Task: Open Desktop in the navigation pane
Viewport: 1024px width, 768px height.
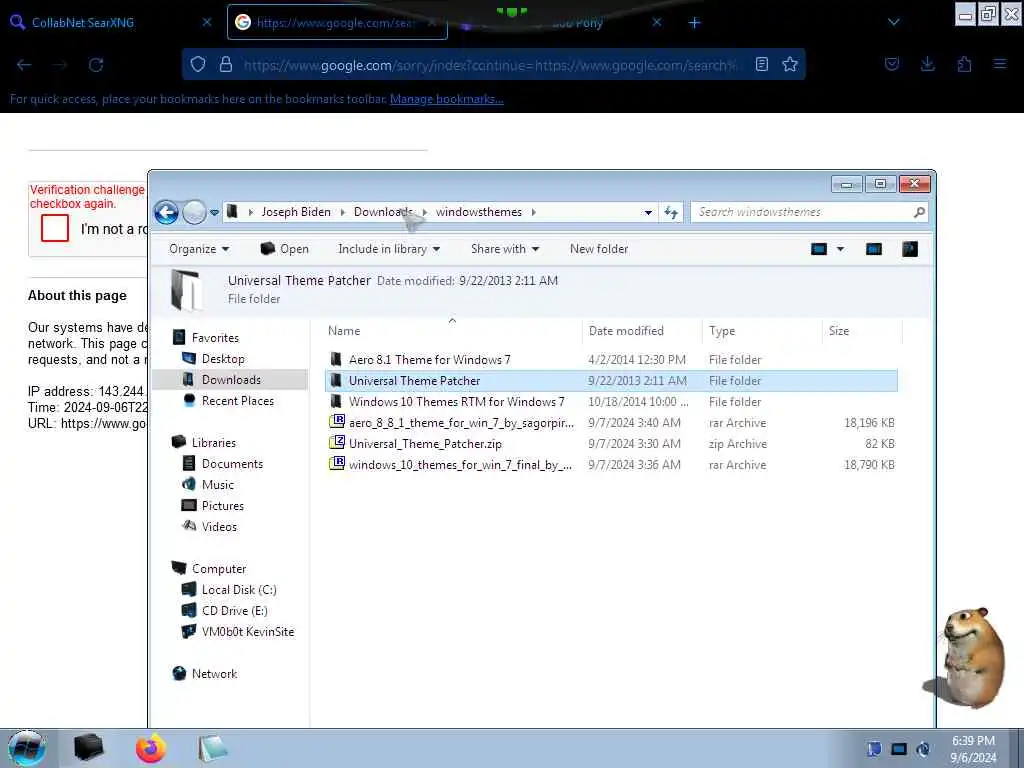Action: click(223, 359)
